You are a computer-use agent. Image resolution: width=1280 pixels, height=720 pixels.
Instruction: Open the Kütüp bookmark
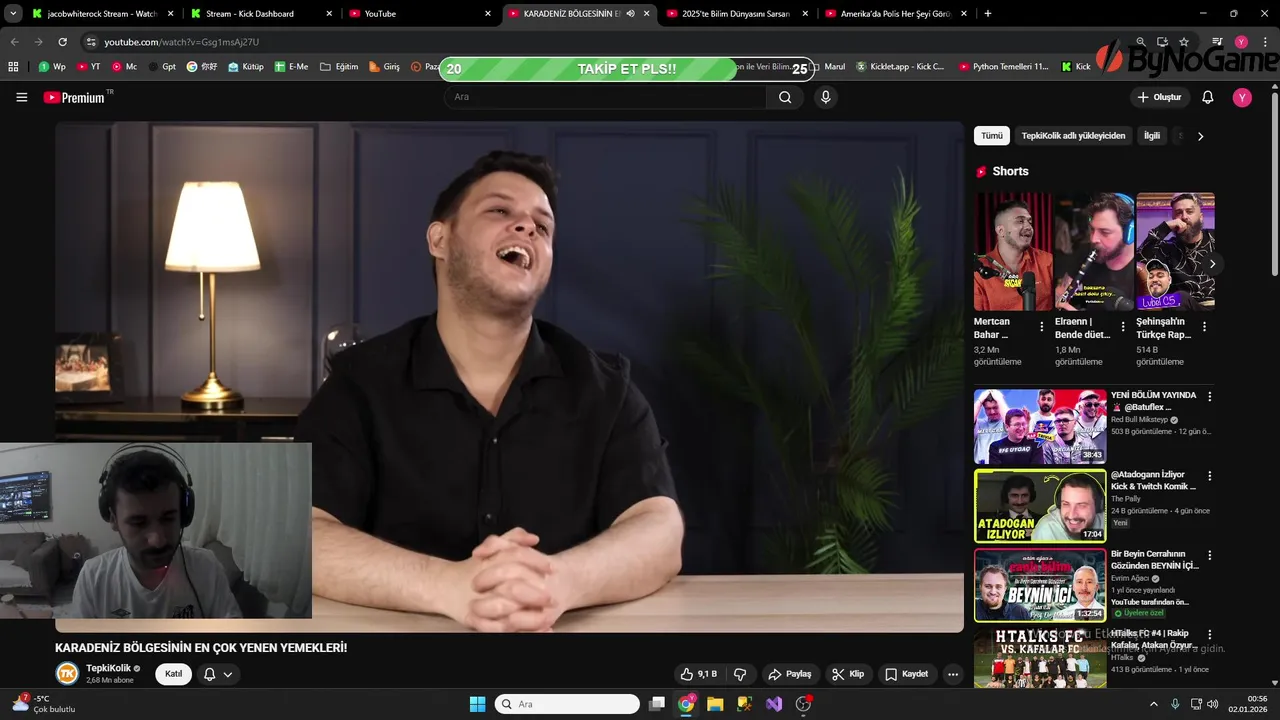pyautogui.click(x=246, y=67)
